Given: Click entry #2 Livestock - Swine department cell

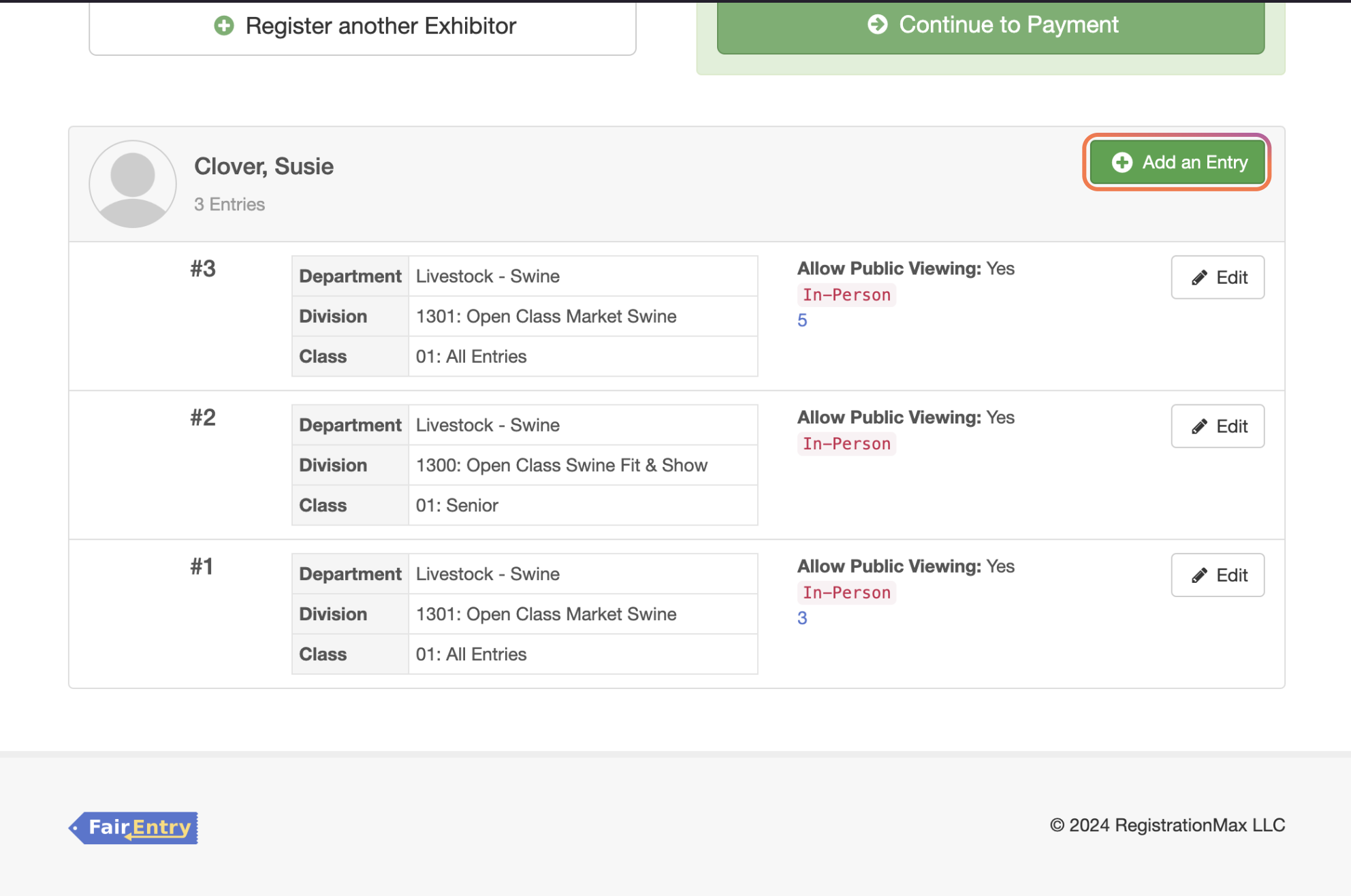Looking at the screenshot, I should click(x=583, y=425).
